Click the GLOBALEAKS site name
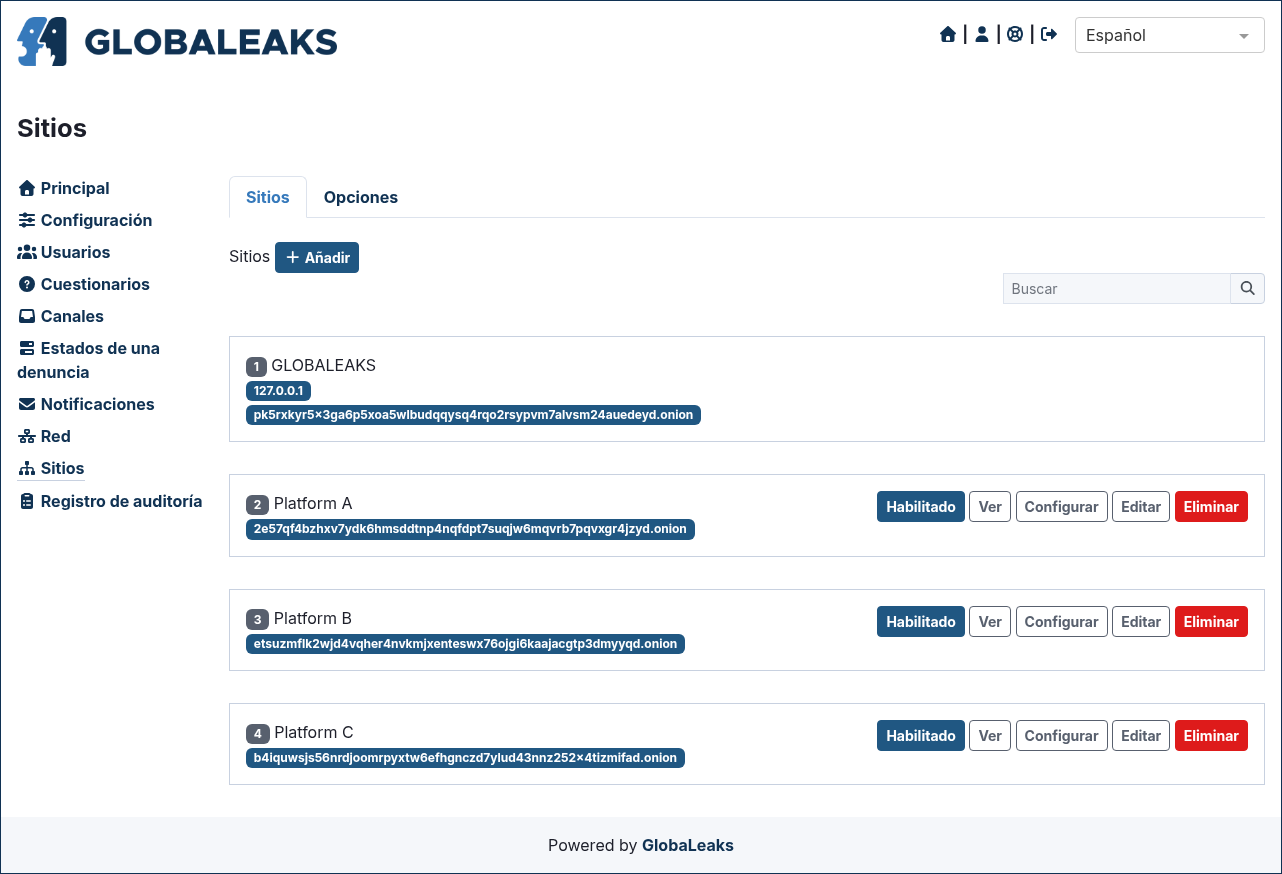 tap(324, 366)
